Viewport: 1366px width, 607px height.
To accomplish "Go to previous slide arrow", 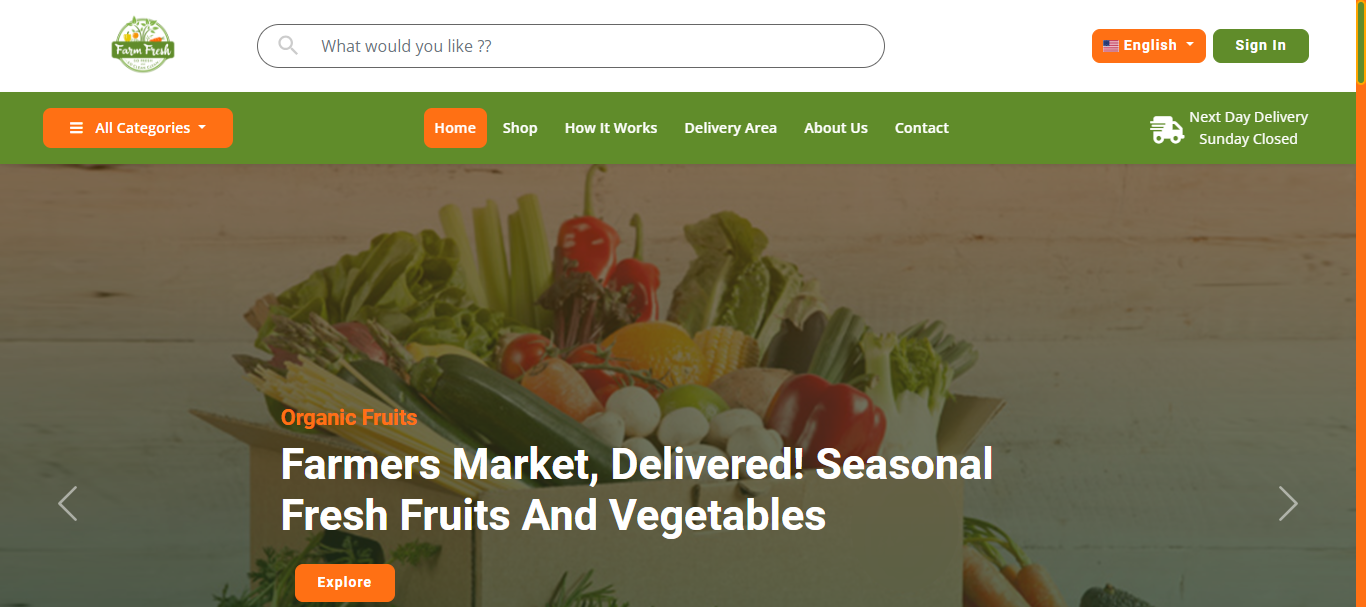I will click(x=68, y=503).
